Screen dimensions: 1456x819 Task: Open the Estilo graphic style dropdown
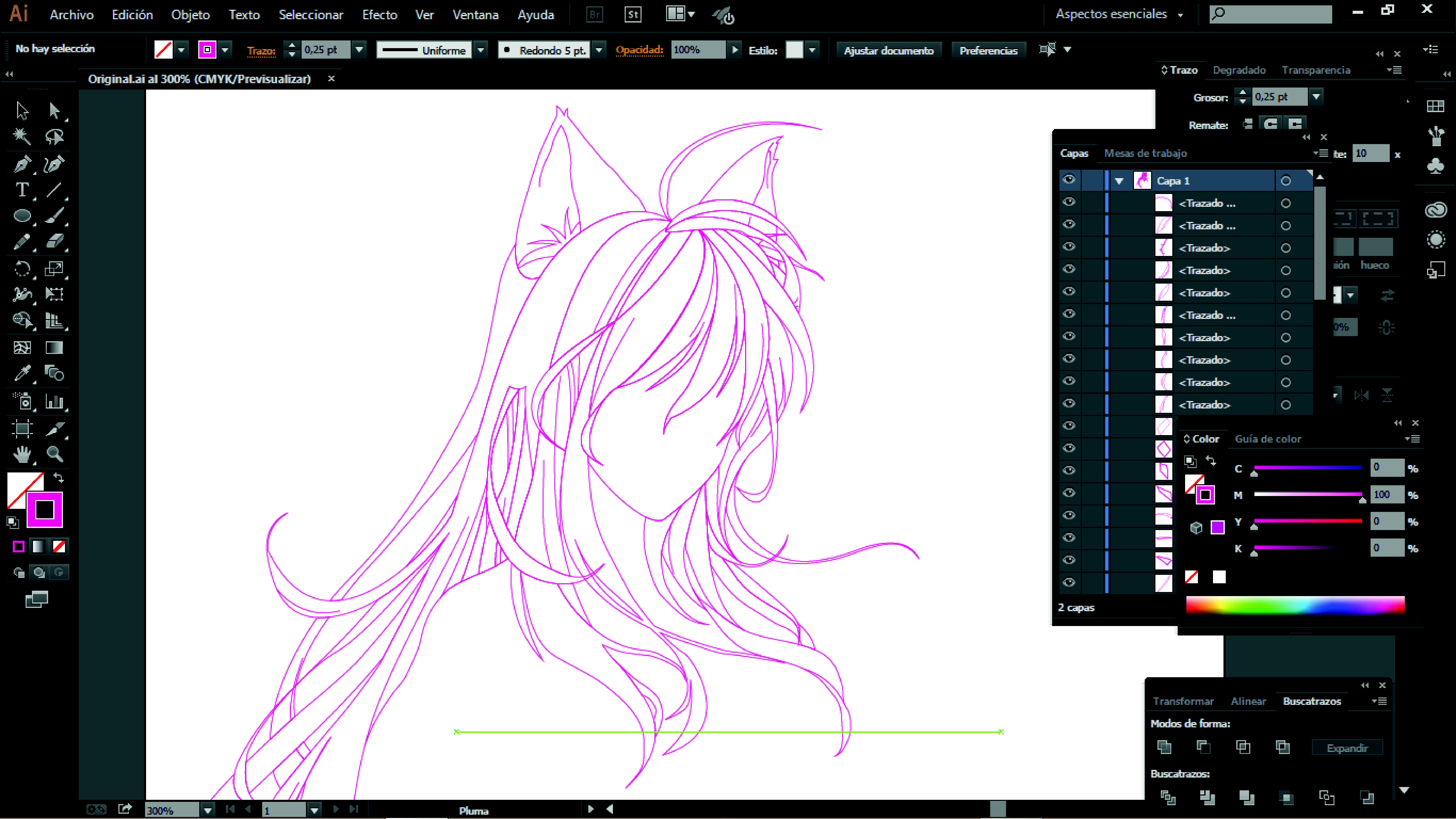[812, 50]
